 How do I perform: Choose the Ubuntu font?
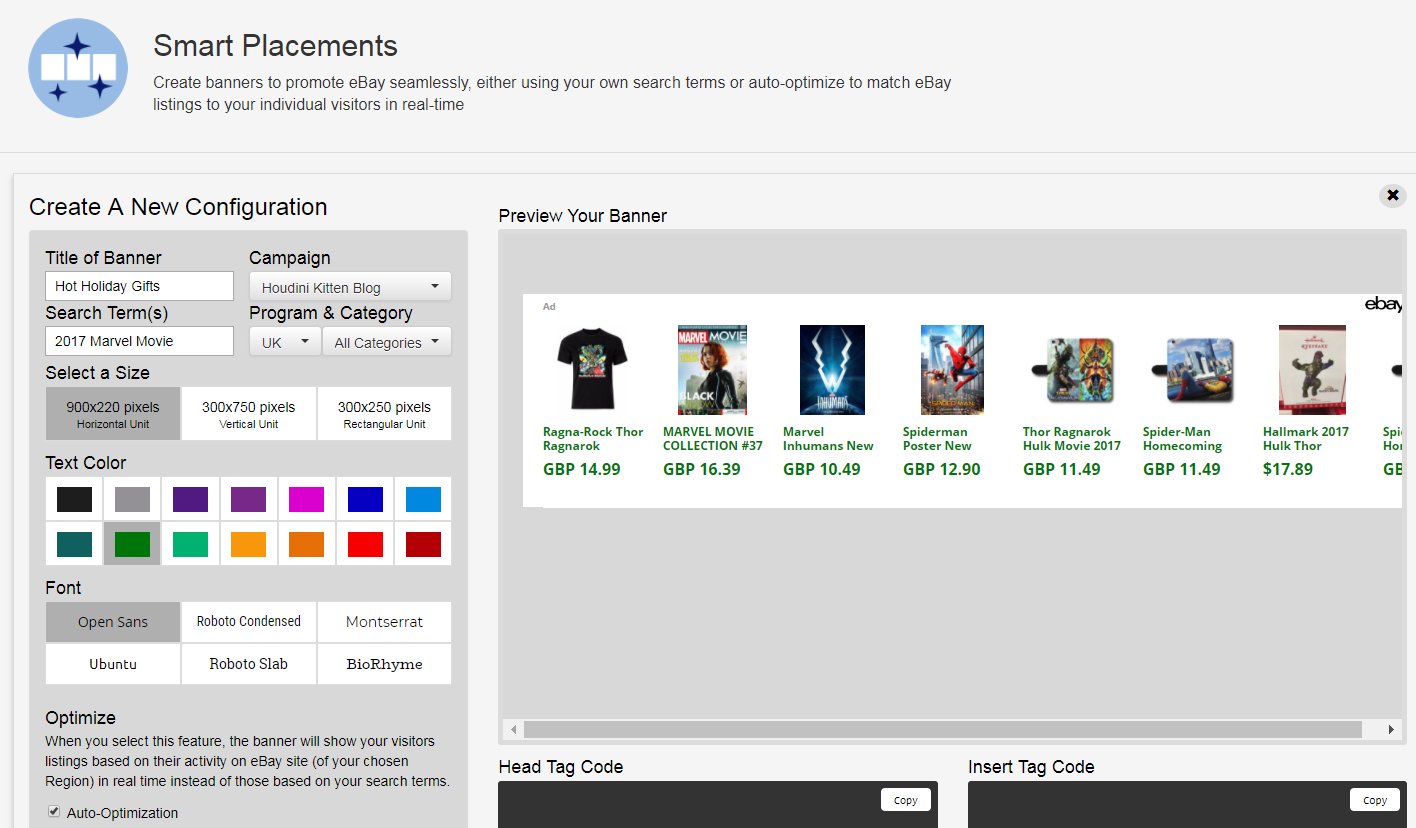[113, 664]
